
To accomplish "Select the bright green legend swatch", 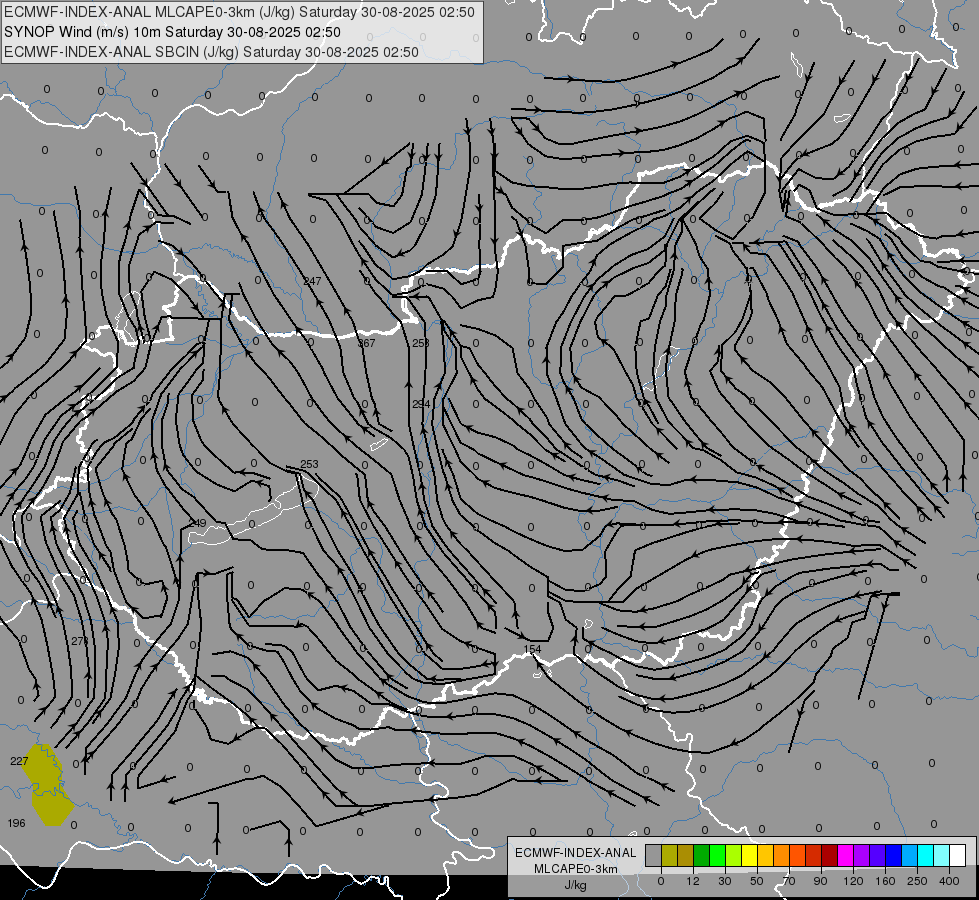I will (717, 855).
